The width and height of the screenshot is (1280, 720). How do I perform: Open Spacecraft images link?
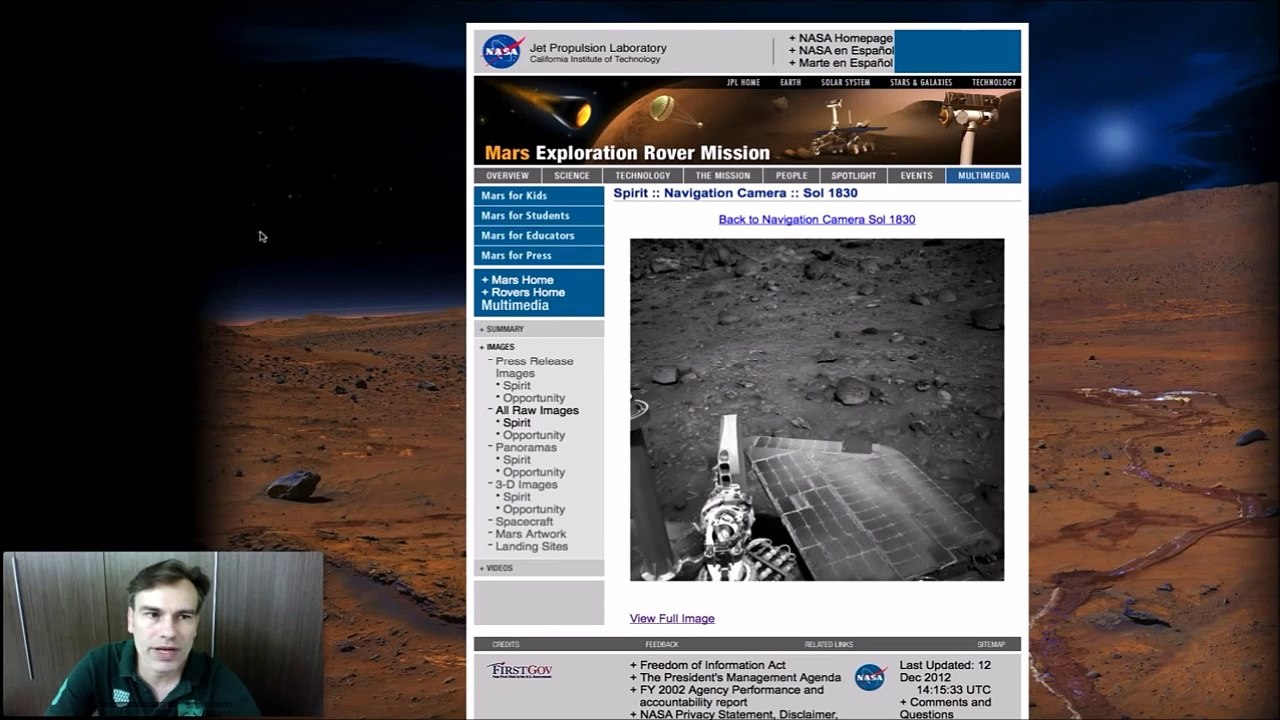point(524,522)
